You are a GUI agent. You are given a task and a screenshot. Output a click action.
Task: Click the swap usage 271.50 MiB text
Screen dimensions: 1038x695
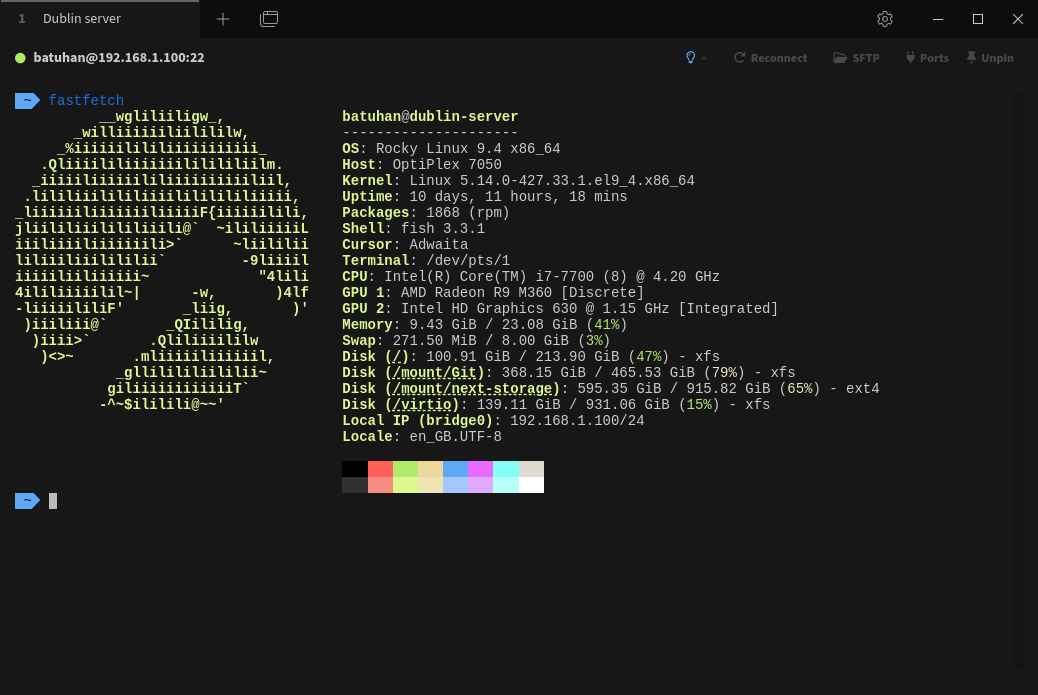point(434,341)
